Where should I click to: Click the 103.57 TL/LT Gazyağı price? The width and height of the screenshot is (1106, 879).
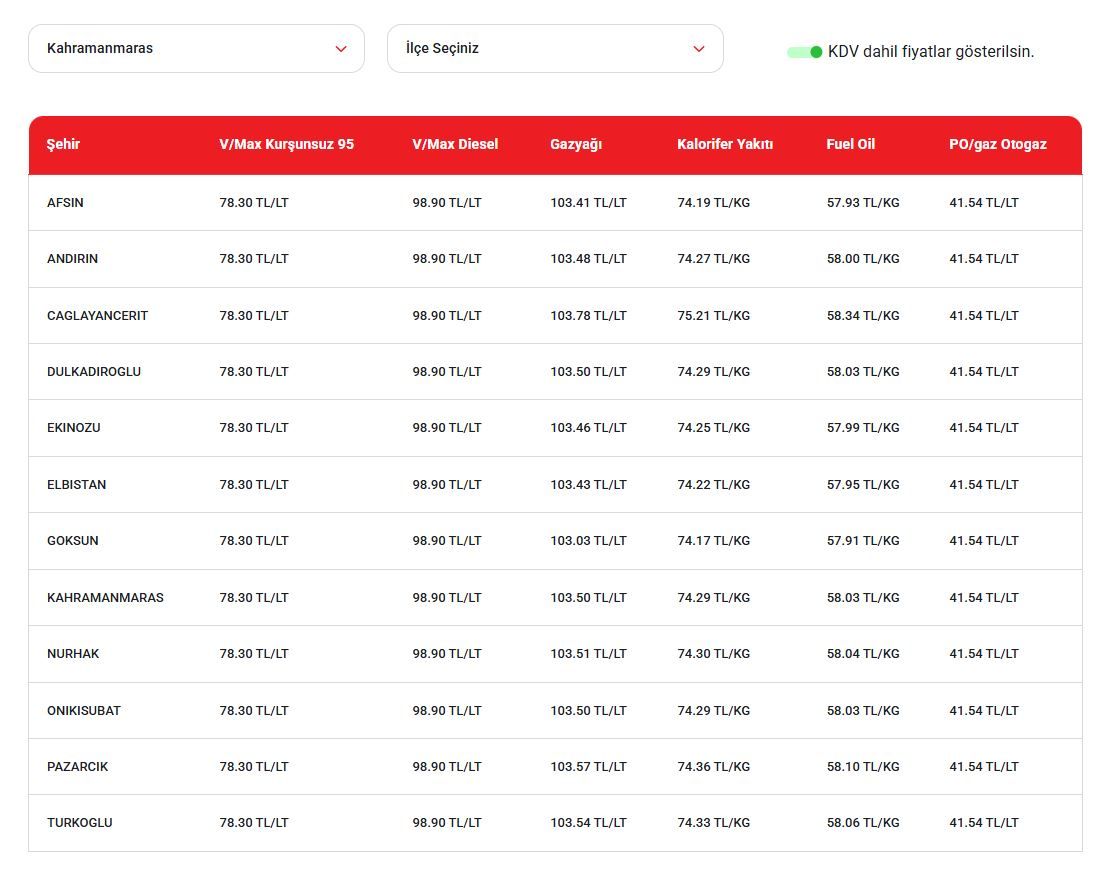pyautogui.click(x=588, y=767)
